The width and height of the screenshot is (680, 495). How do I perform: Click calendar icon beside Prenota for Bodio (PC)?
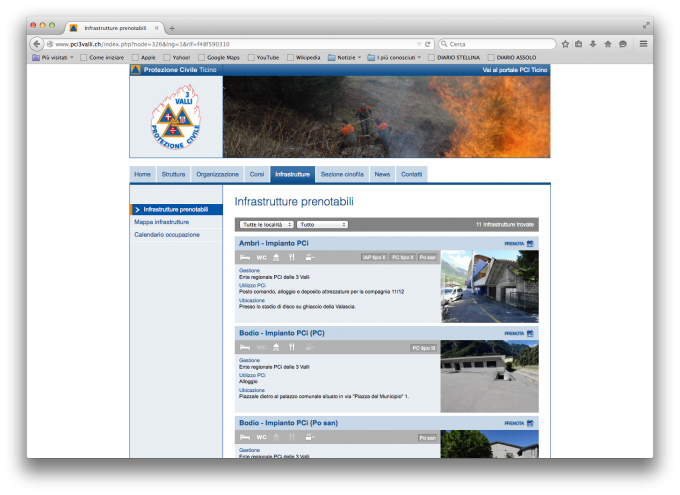(x=530, y=333)
